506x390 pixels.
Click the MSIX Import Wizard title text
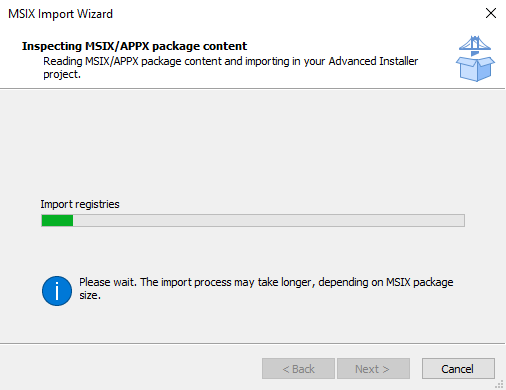(61, 14)
